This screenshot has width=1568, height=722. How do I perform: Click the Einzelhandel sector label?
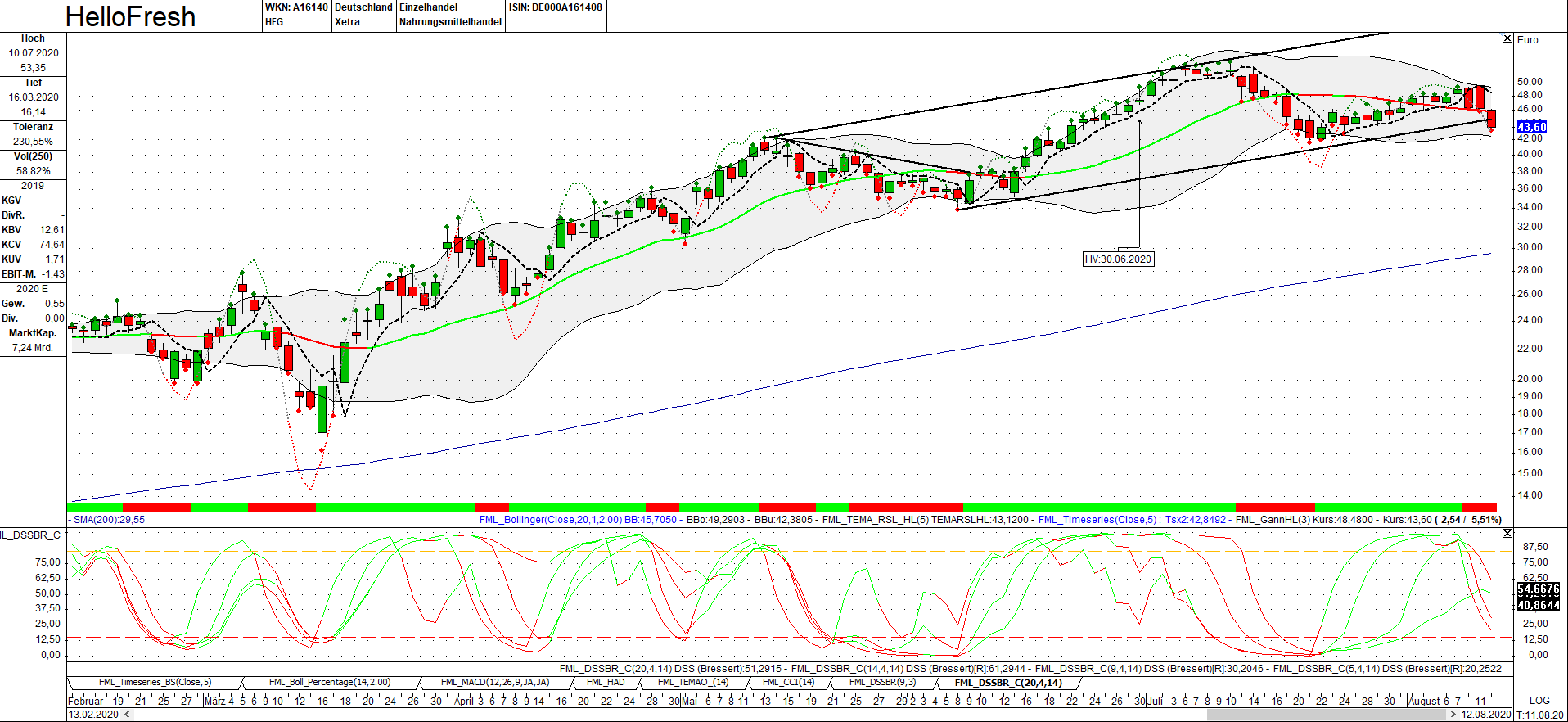pos(428,7)
